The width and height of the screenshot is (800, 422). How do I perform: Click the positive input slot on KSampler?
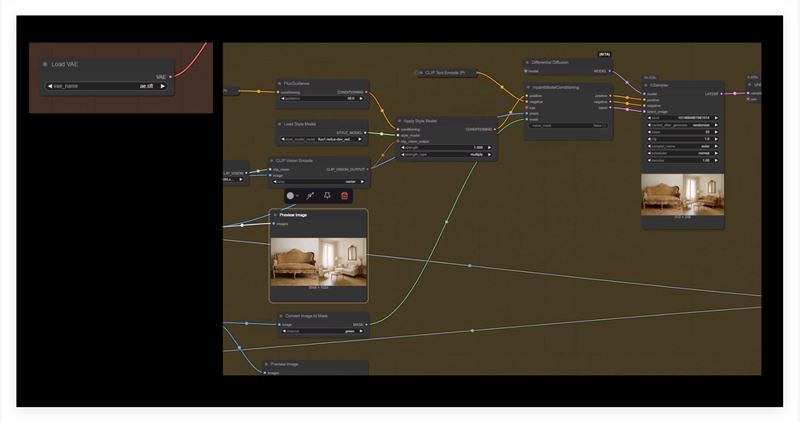[645, 100]
